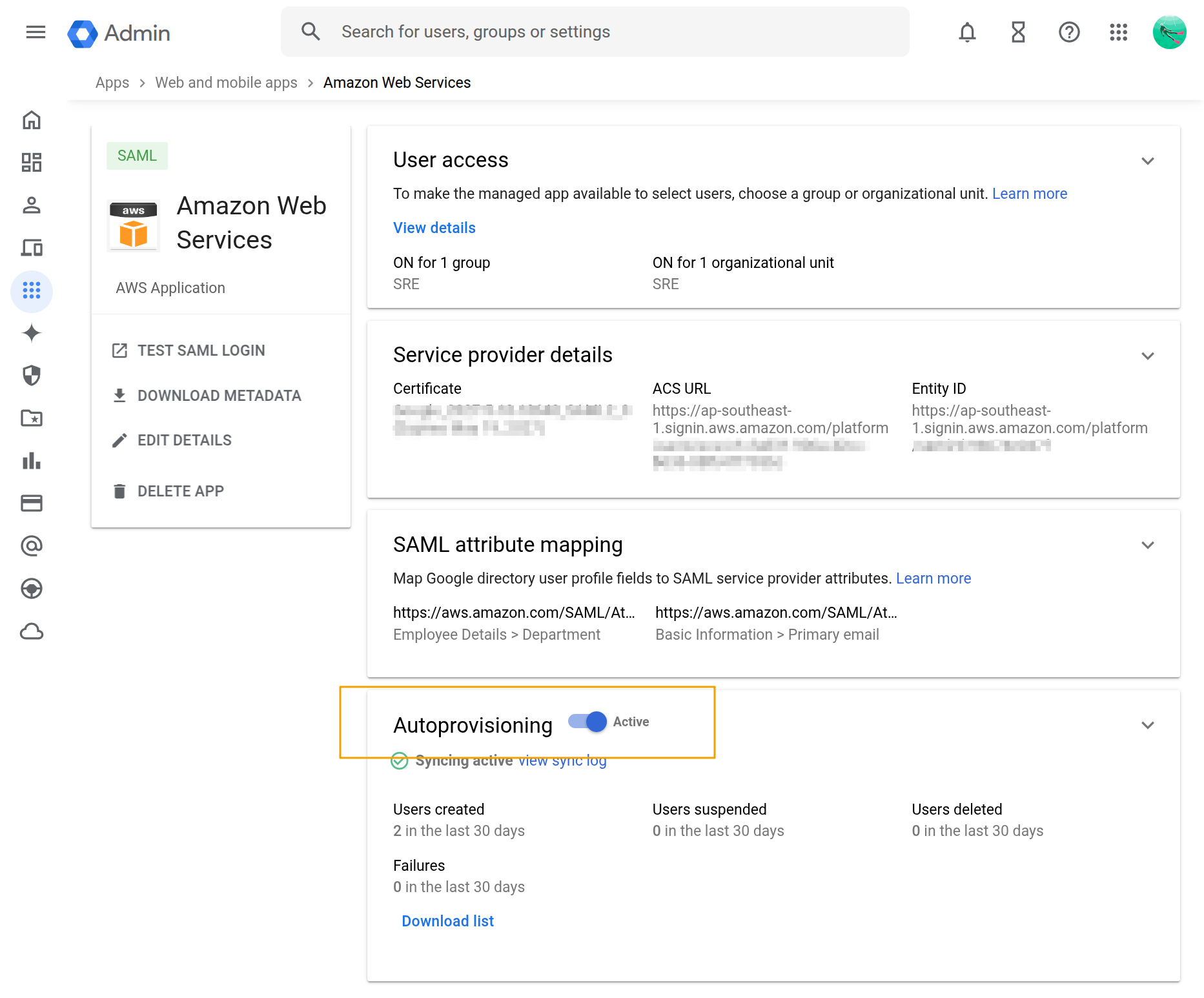
Task: Click DOWNLOAD METADATA
Action: 207,396
